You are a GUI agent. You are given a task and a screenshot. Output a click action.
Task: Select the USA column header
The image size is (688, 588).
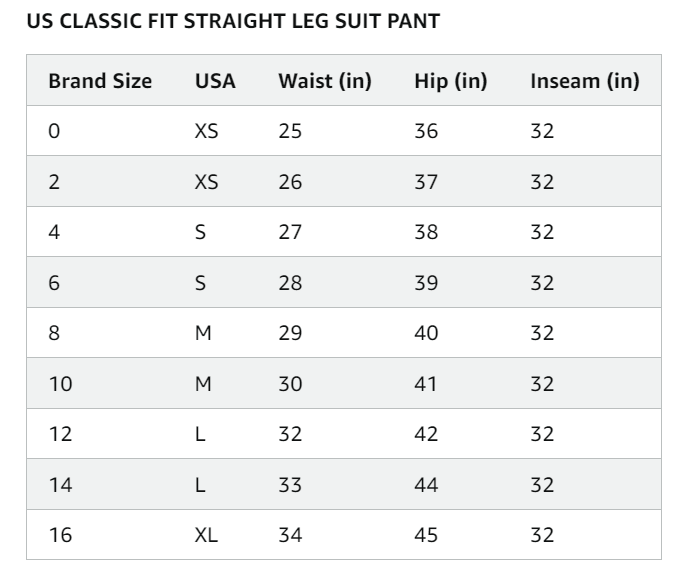pos(215,81)
